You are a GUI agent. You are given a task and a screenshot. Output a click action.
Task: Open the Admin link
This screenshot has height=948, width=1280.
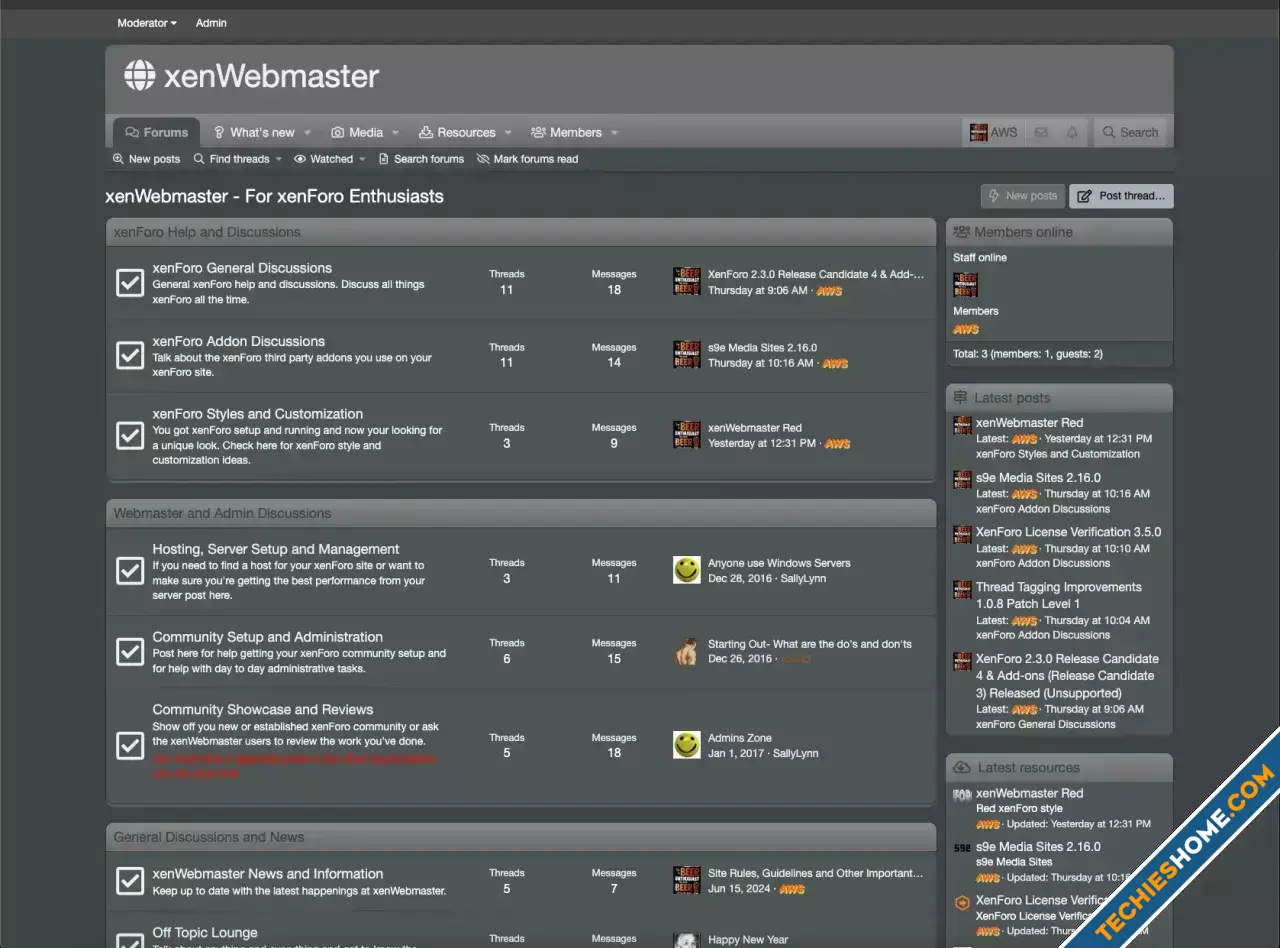point(211,23)
